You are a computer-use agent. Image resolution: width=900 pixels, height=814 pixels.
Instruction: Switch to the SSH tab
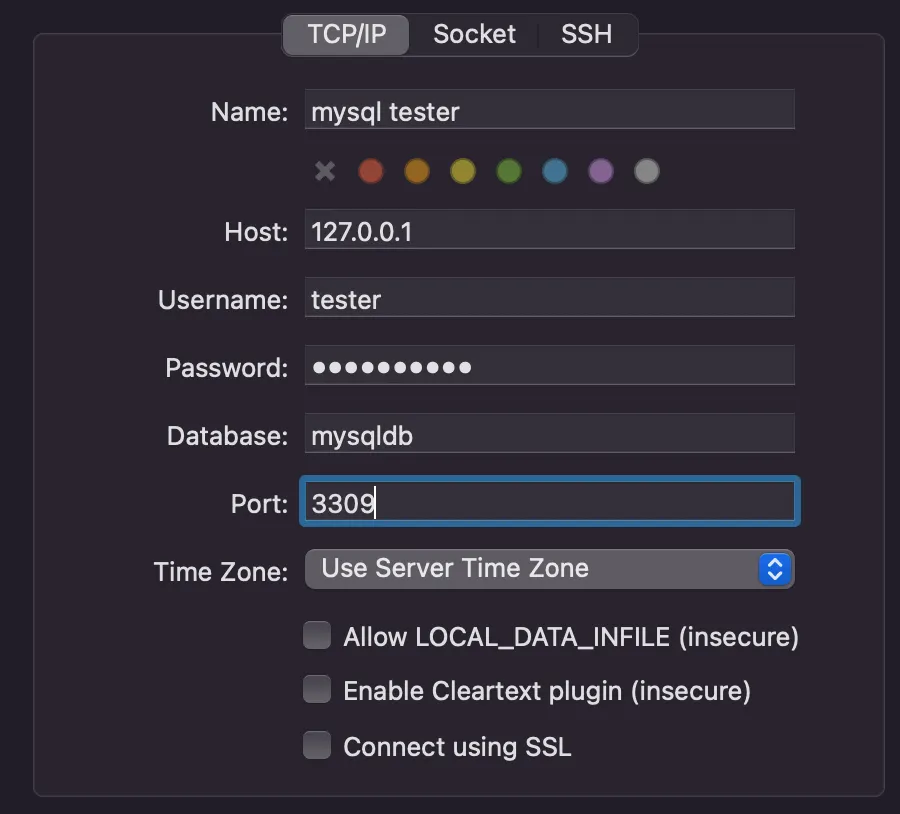(x=586, y=34)
